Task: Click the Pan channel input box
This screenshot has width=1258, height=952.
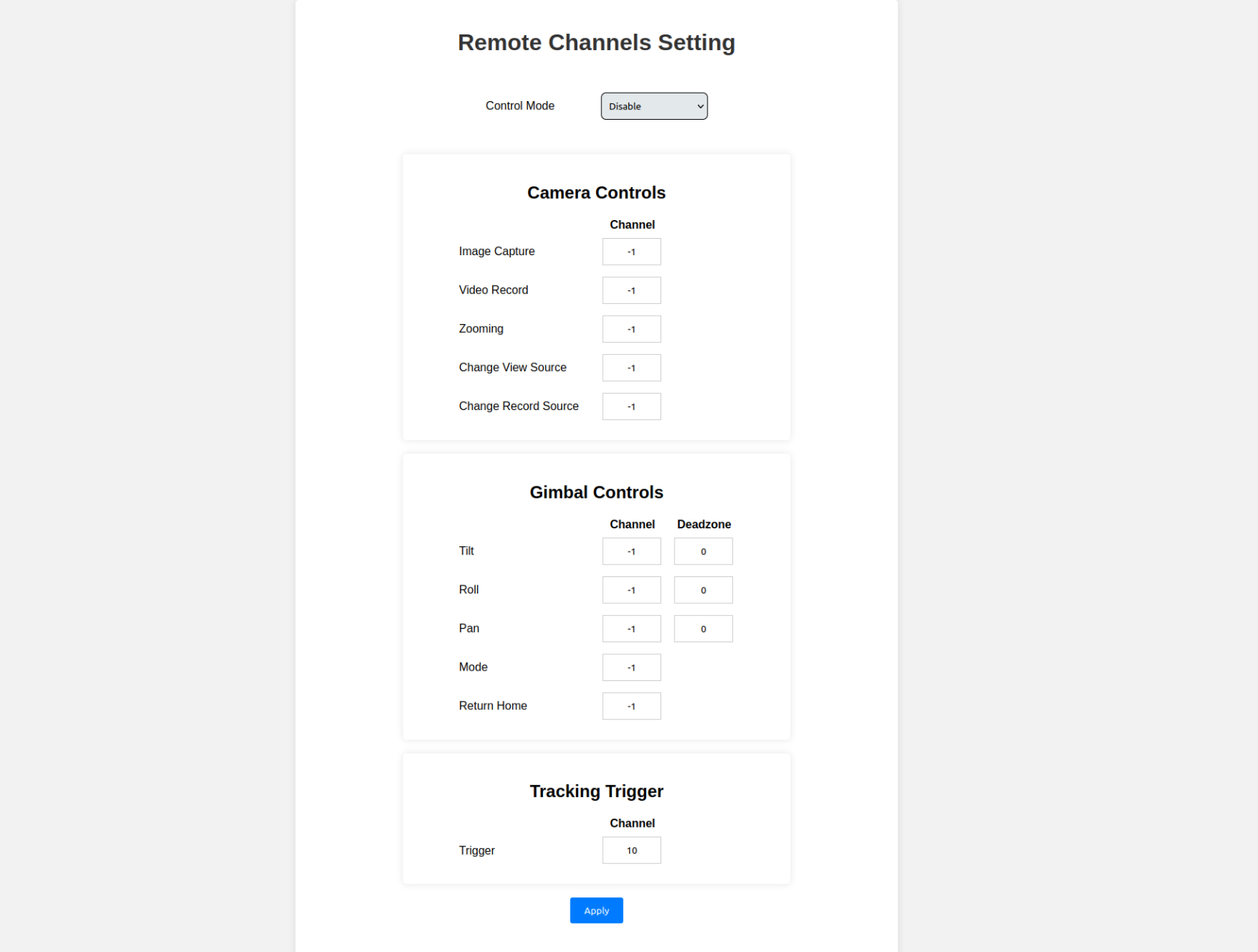Action: pyautogui.click(x=631, y=629)
